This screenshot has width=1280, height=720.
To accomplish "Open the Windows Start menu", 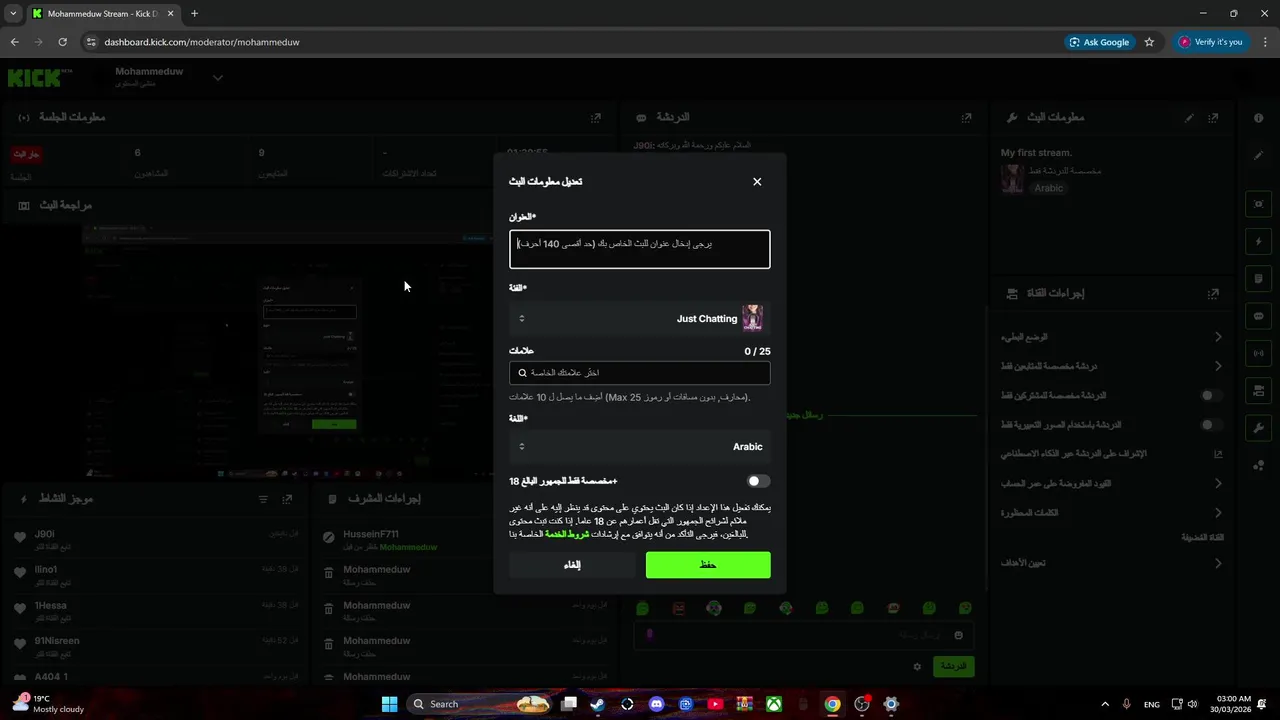I will (x=389, y=704).
